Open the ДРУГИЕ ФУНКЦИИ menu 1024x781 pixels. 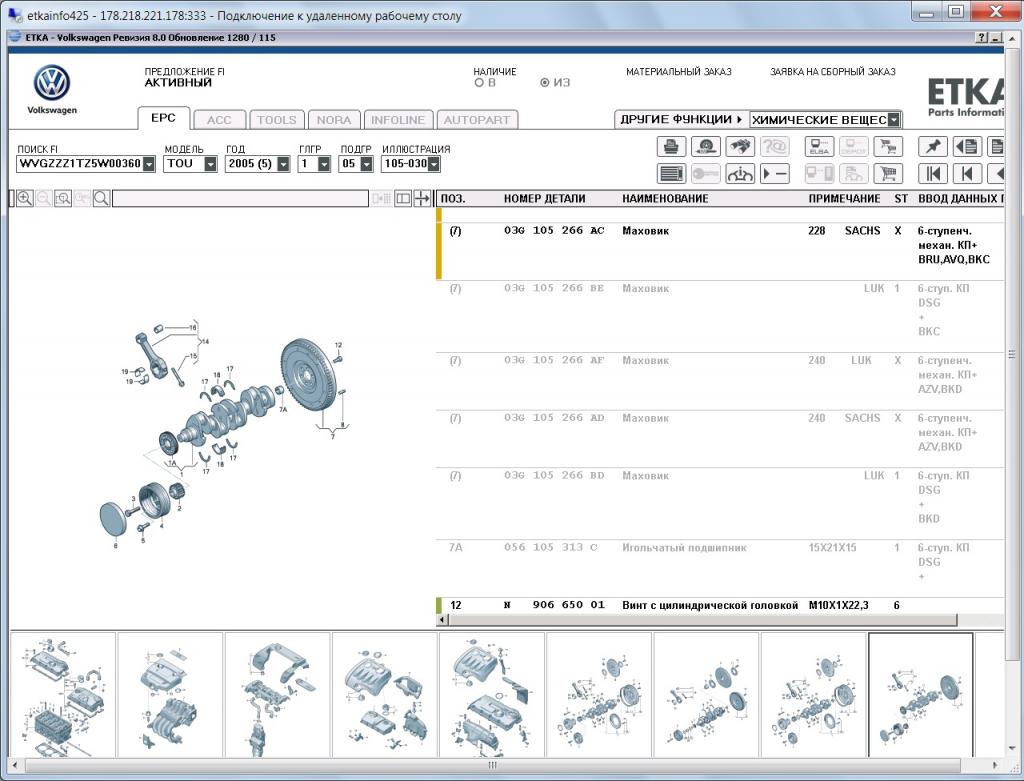click(682, 120)
